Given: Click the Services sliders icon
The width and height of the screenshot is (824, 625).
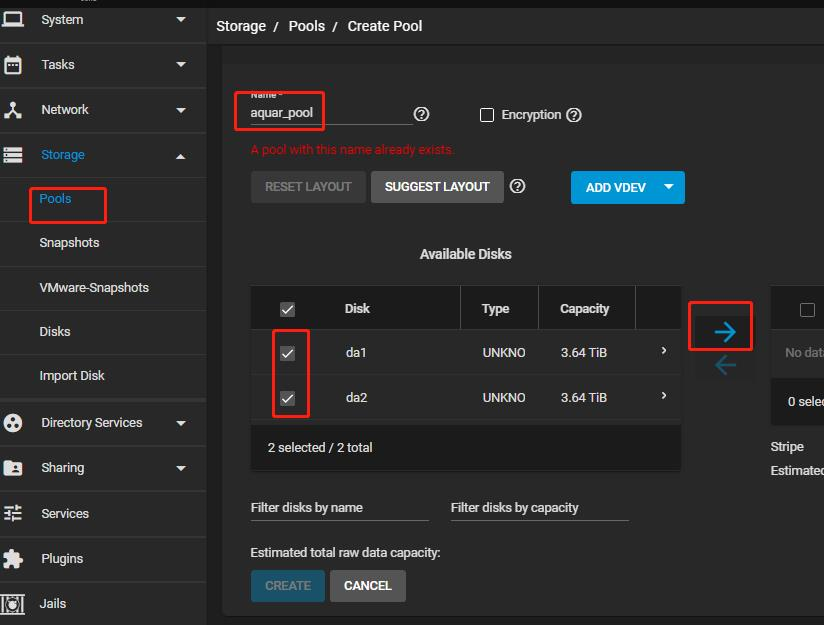Looking at the screenshot, I should tap(13, 513).
